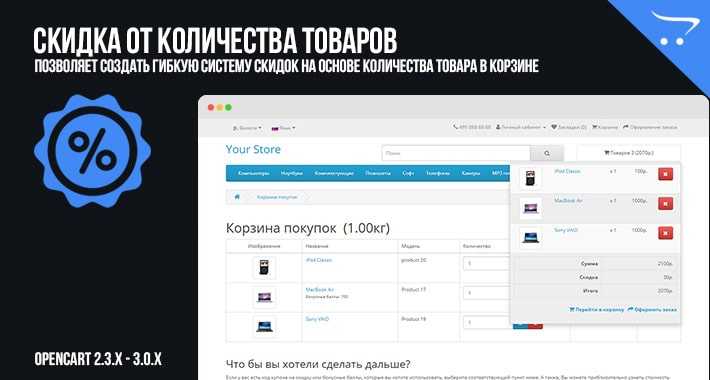
Task: Open MacBook Air link in cart table
Action: [320, 289]
